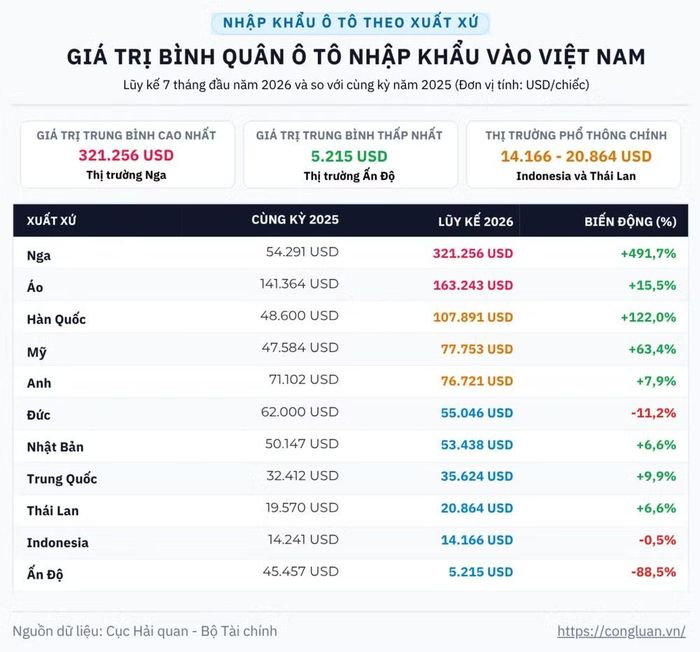The height and width of the screenshot is (652, 700).
Task: Click the lowest average value card for Ấn Độ
Action: 350,155
